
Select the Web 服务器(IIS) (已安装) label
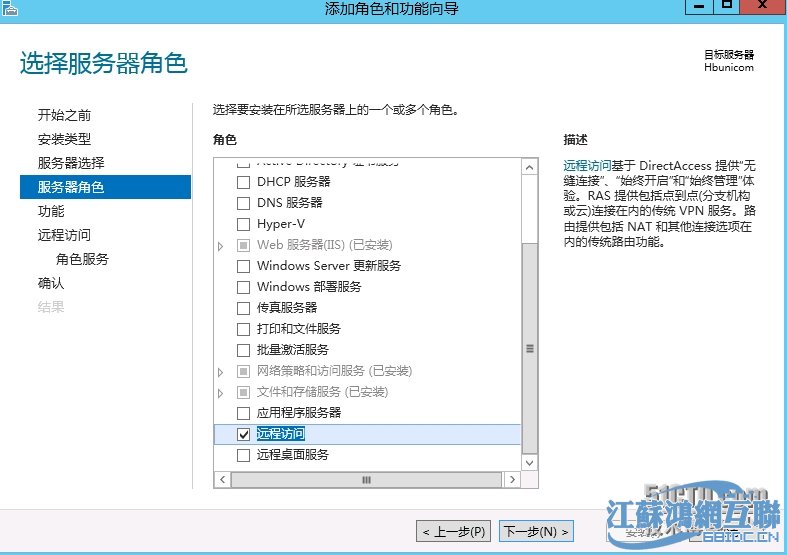(x=325, y=245)
